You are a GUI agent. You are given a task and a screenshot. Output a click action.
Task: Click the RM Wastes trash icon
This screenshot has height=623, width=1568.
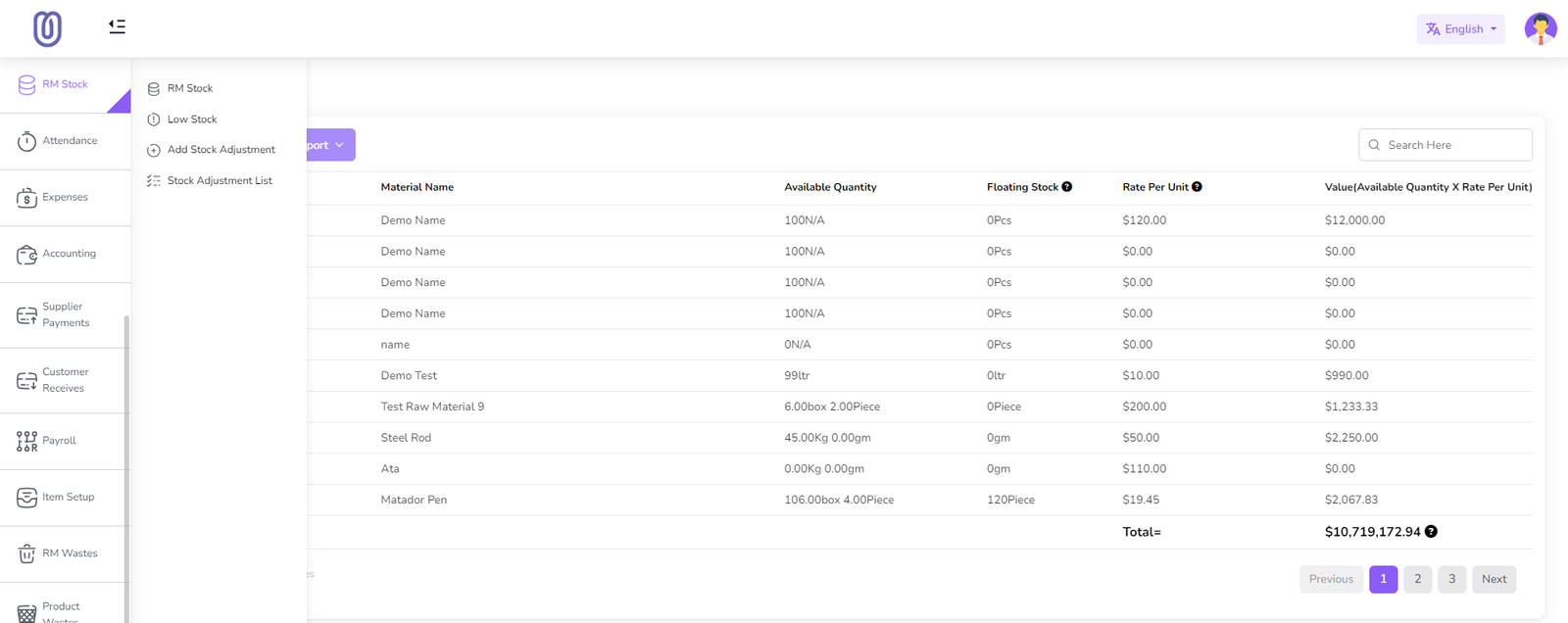26,554
